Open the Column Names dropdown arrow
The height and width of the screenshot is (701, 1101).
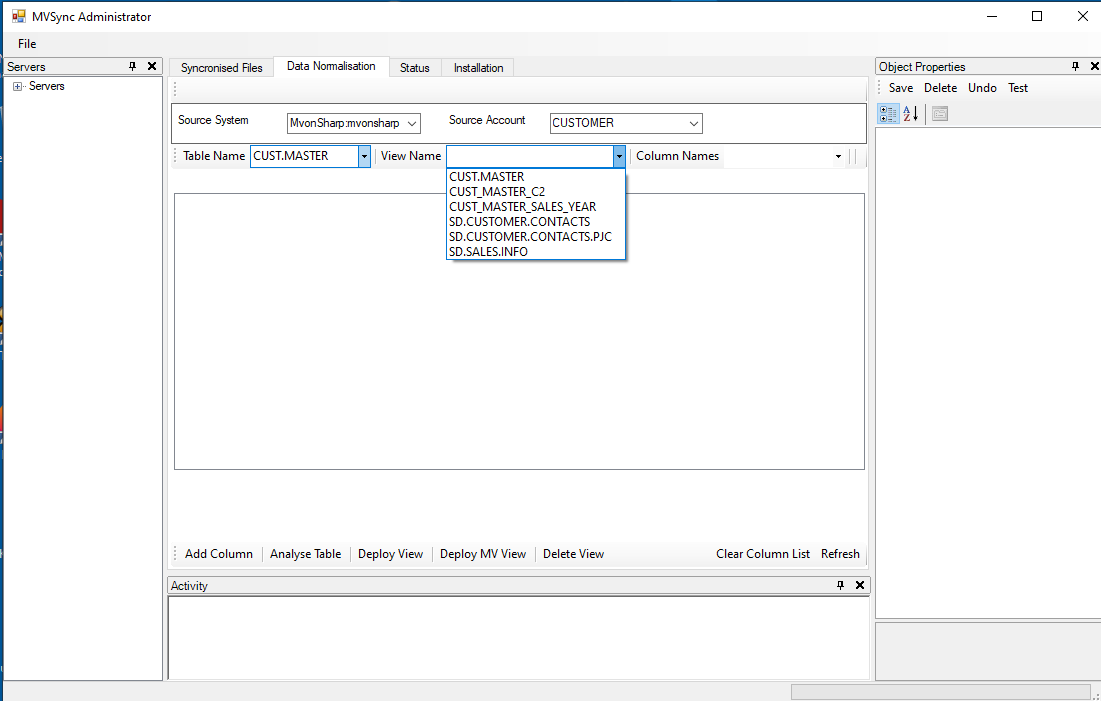(838, 156)
